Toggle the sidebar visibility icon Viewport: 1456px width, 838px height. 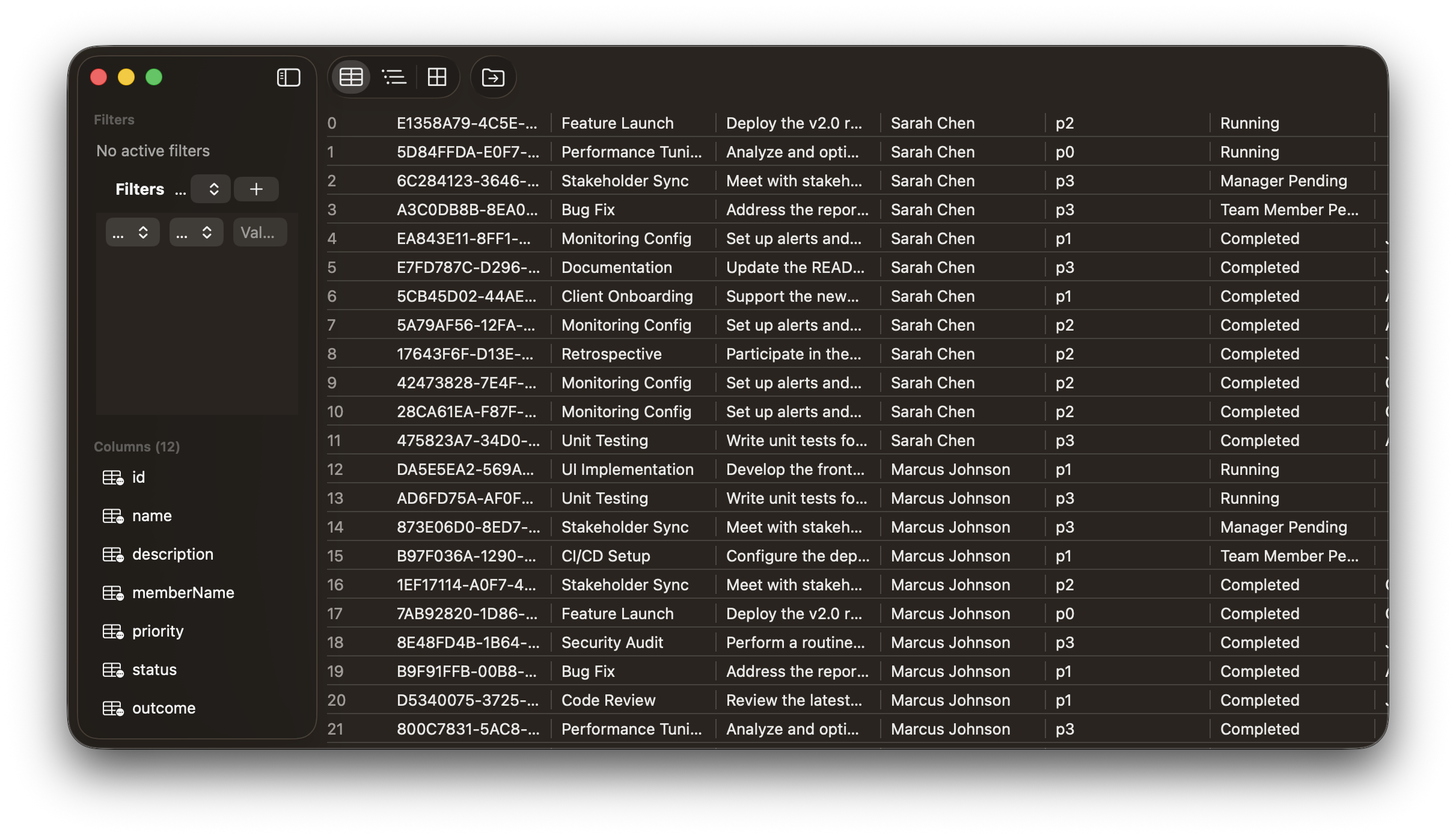click(x=289, y=78)
